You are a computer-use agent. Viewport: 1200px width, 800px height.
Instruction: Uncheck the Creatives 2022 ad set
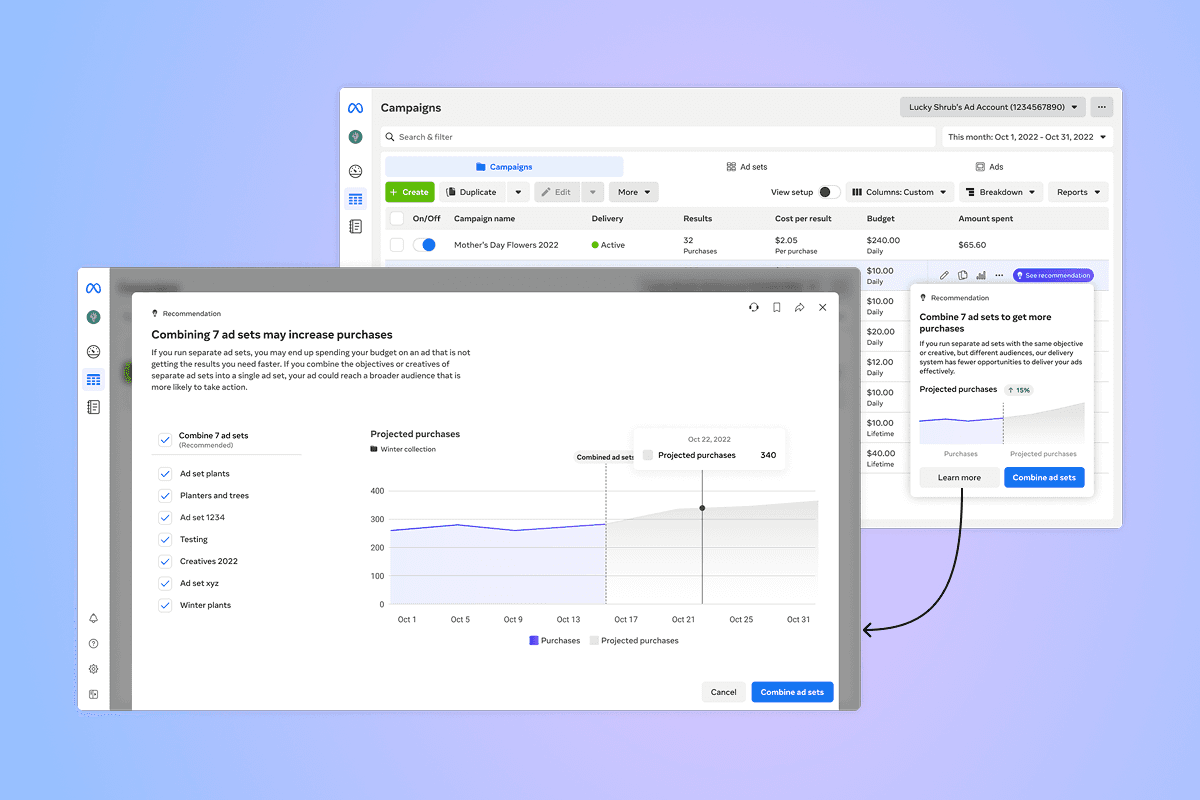point(165,561)
